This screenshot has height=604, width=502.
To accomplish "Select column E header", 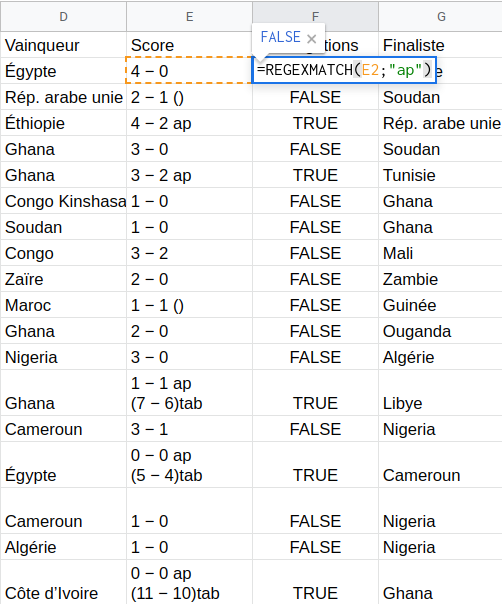I will tap(190, 17).
